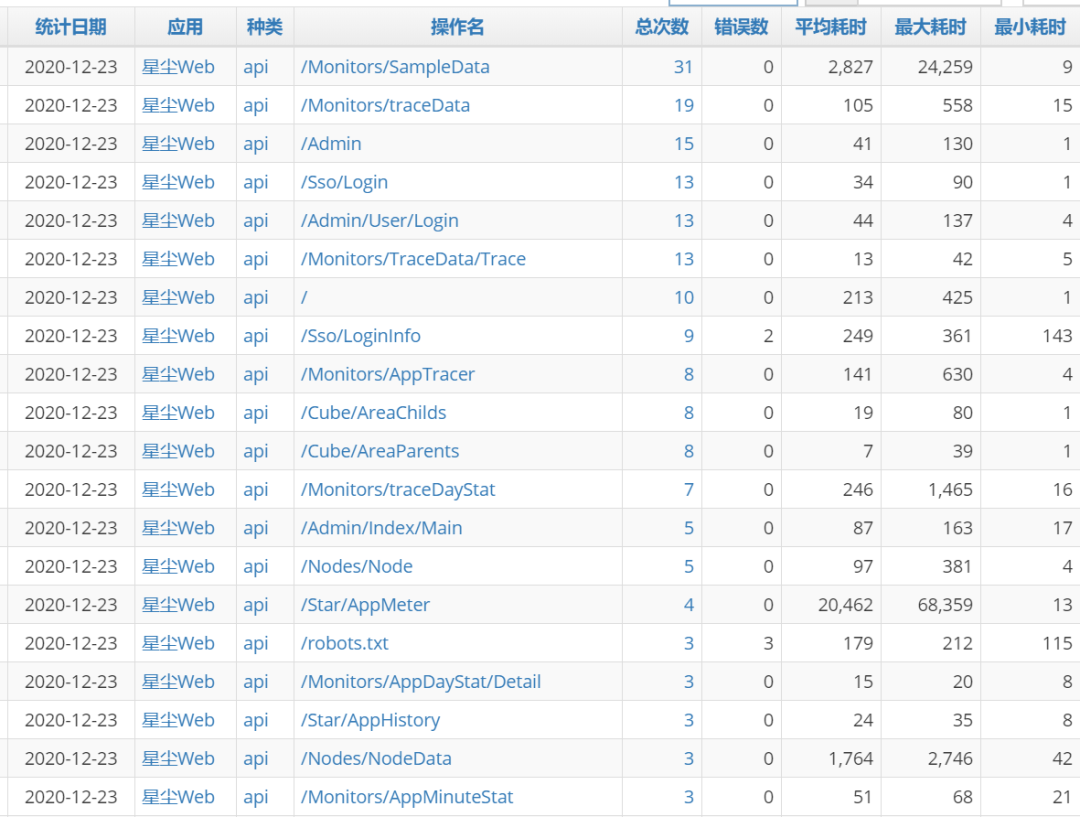Sort by the 错误数 column header
The width and height of the screenshot is (1080, 817).
click(741, 27)
